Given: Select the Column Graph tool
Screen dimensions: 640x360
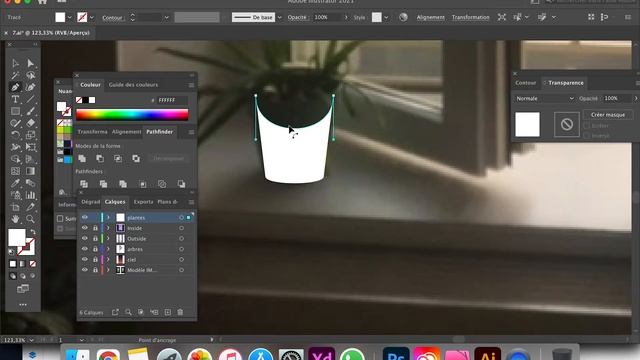Looking at the screenshot, I should pos(31,195).
